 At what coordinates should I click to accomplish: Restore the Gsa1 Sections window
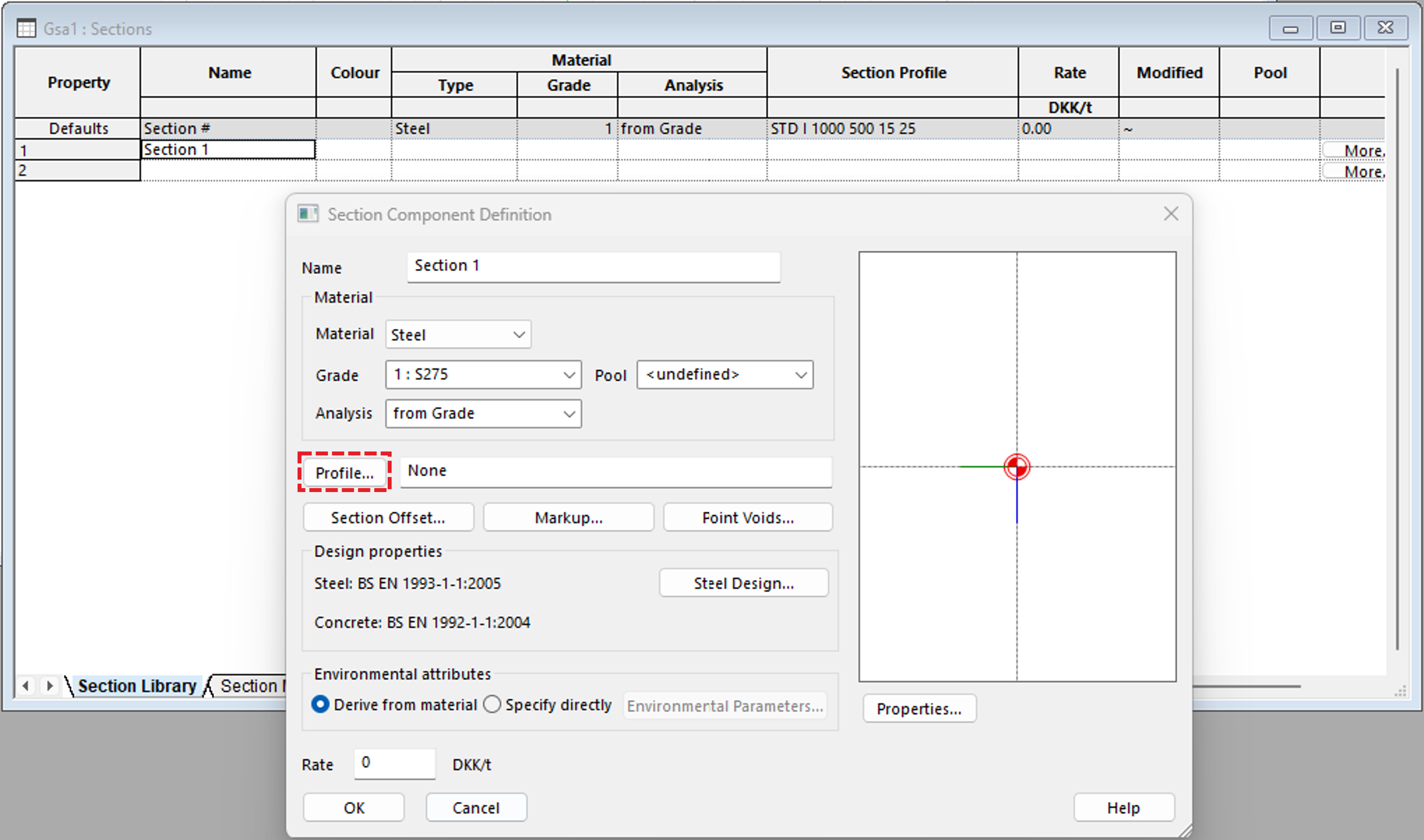click(1338, 28)
